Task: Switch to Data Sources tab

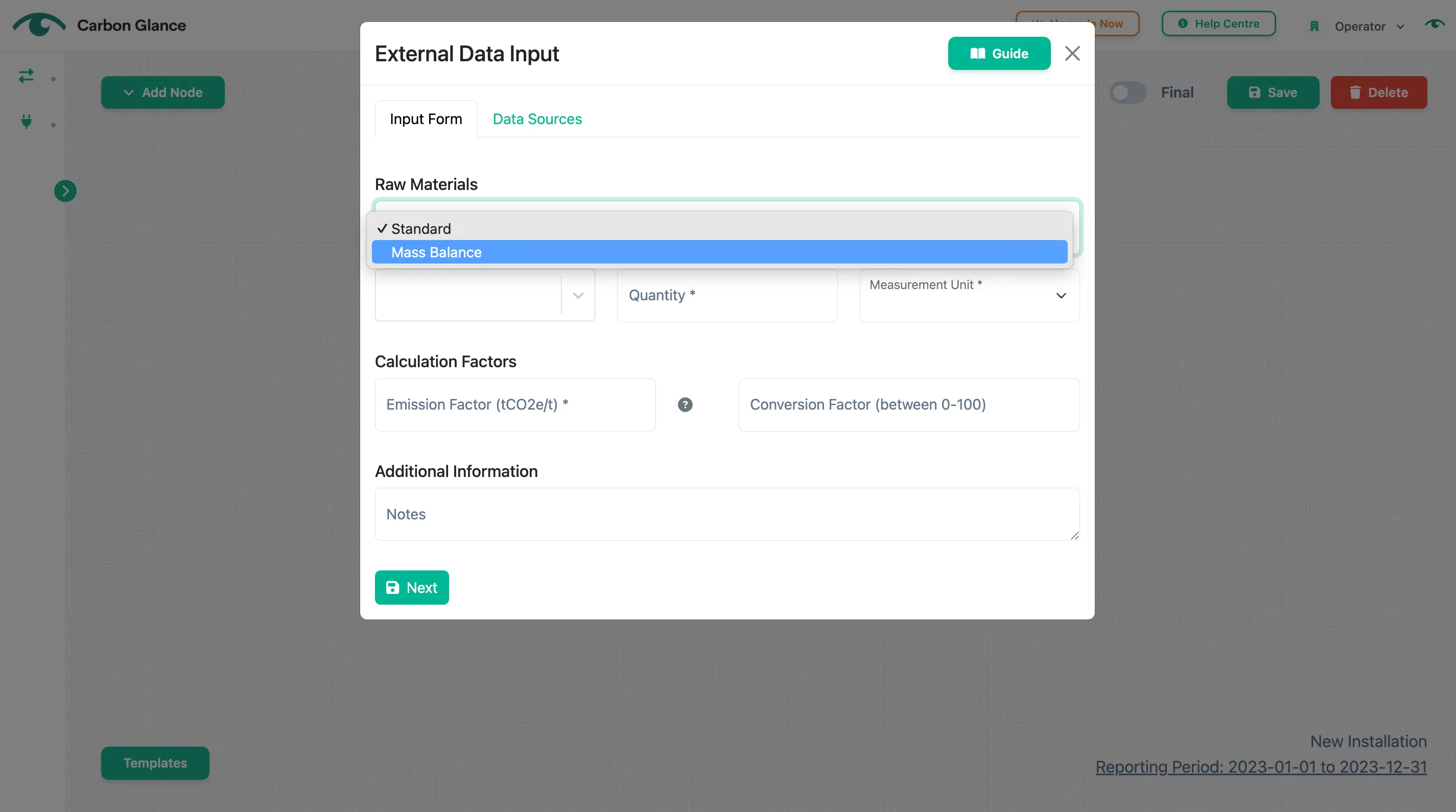Action: click(x=537, y=119)
